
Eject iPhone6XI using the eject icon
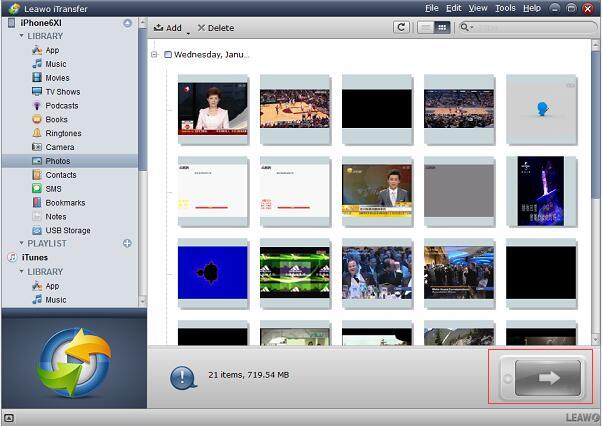pyautogui.click(x=127, y=23)
